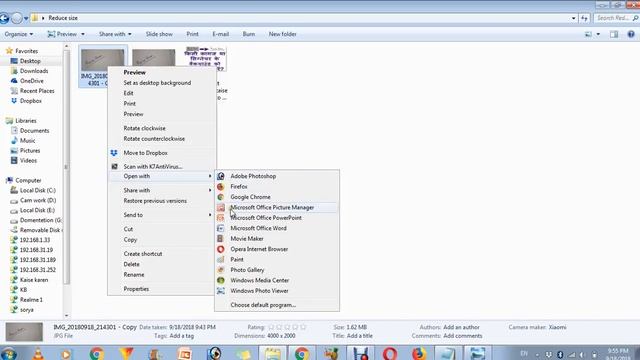
Task: Select Opera Internet Browser icon in submenu
Action: pyautogui.click(x=221, y=249)
